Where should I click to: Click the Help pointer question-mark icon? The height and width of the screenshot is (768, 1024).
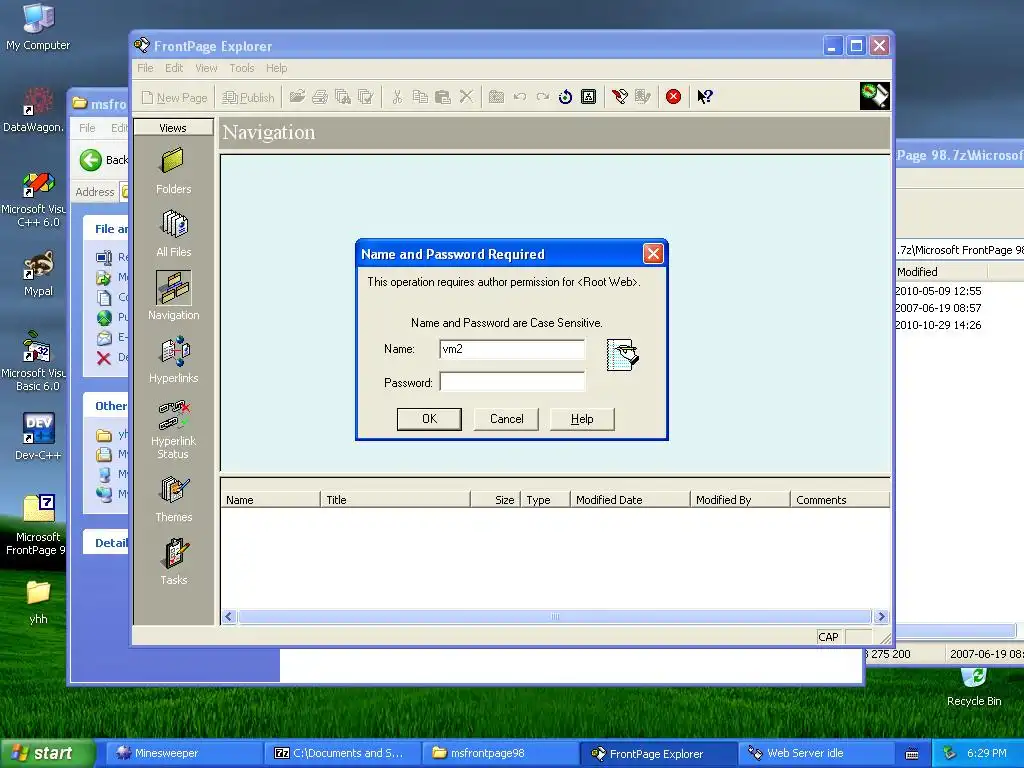coord(705,97)
